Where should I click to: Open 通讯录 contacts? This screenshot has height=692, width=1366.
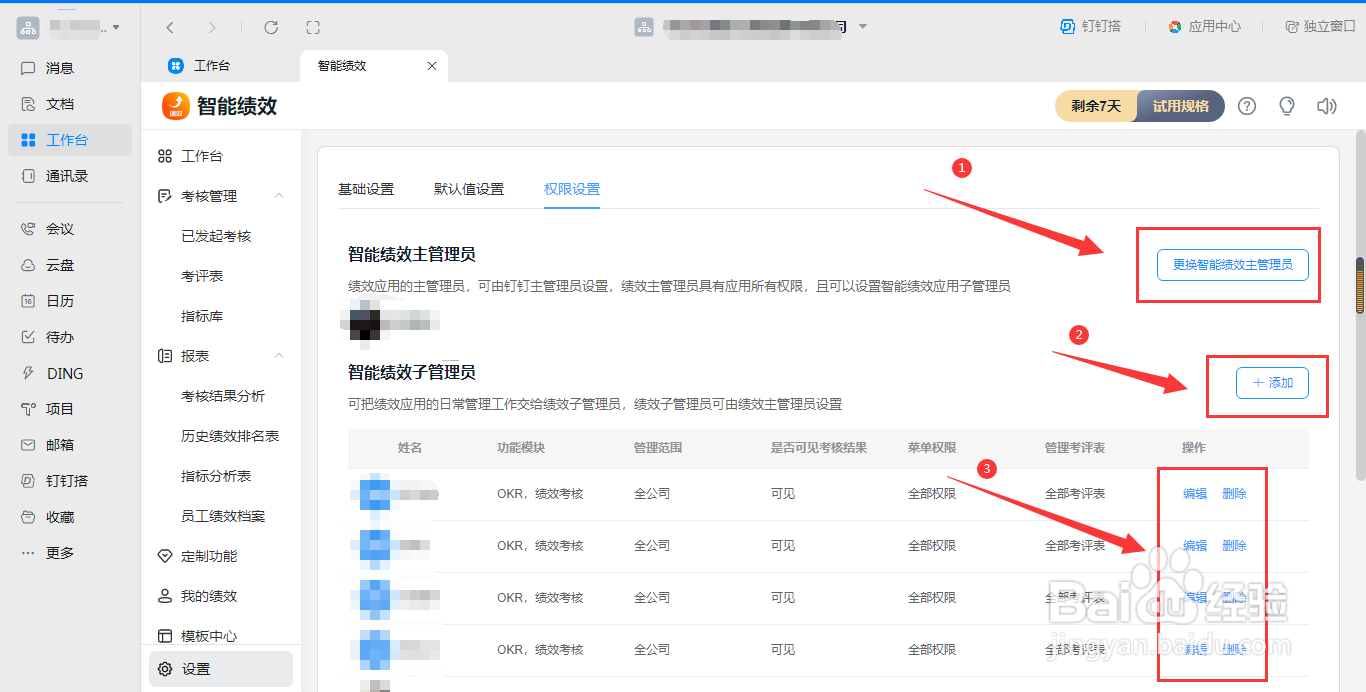point(69,176)
